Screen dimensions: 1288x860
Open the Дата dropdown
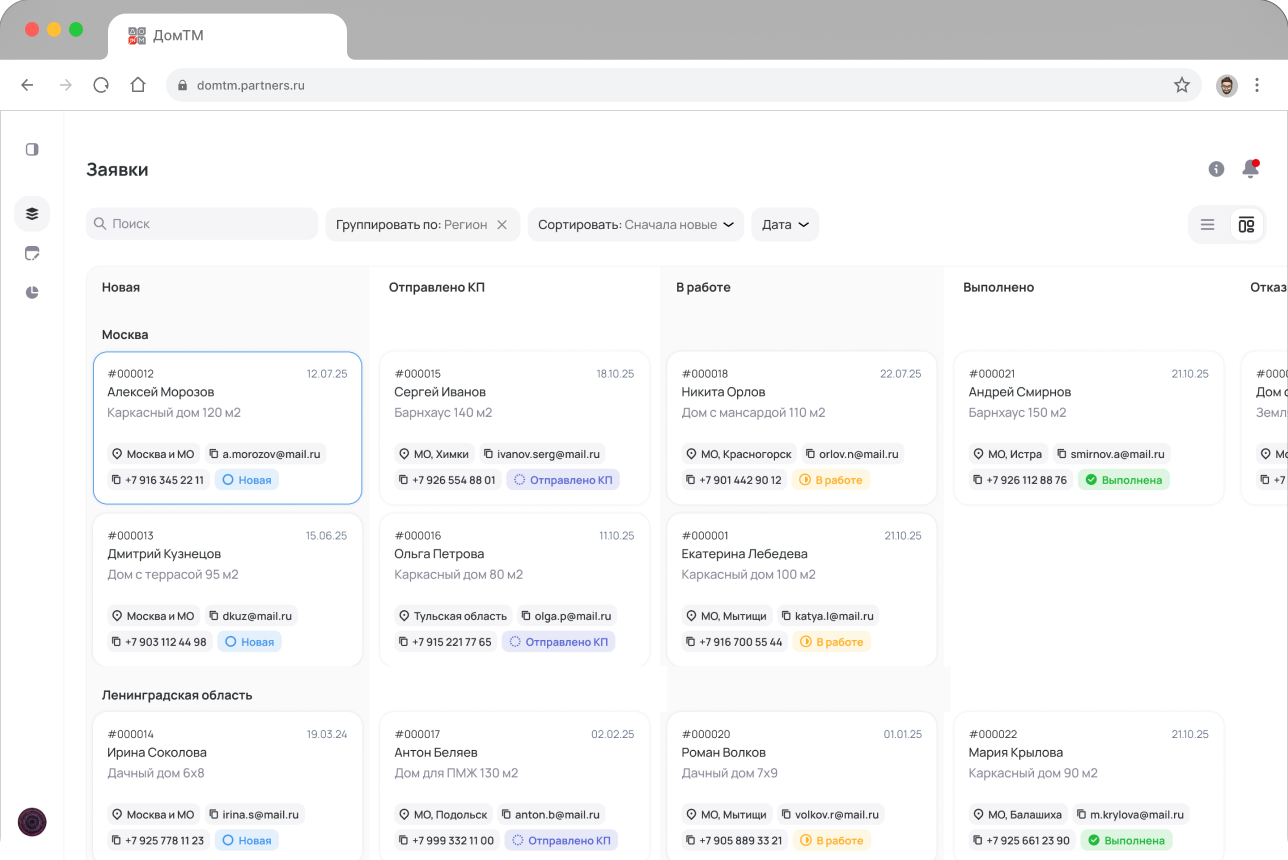pyautogui.click(x=785, y=225)
